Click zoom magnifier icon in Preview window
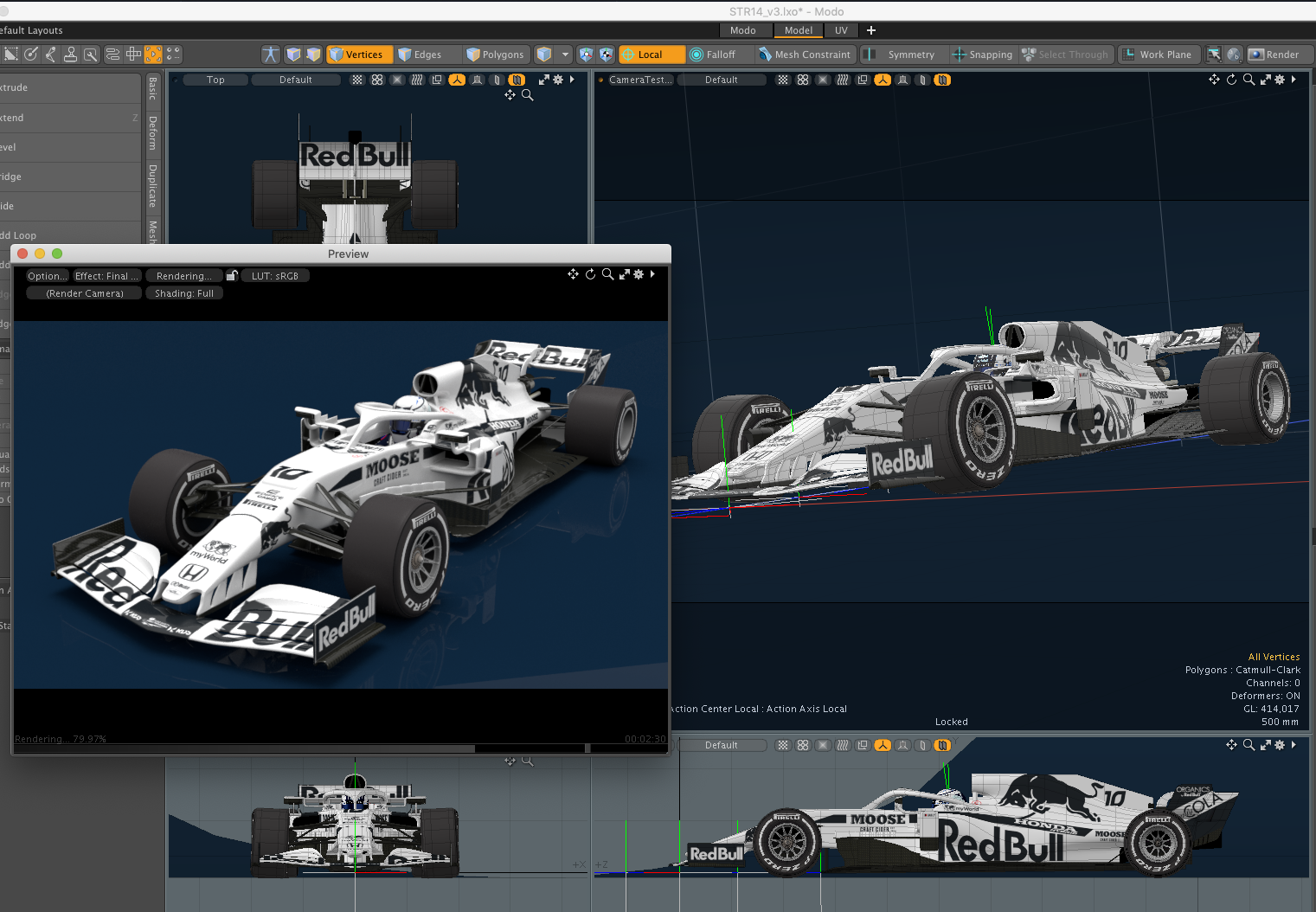Viewport: 1316px width, 912px height. pyautogui.click(x=607, y=274)
